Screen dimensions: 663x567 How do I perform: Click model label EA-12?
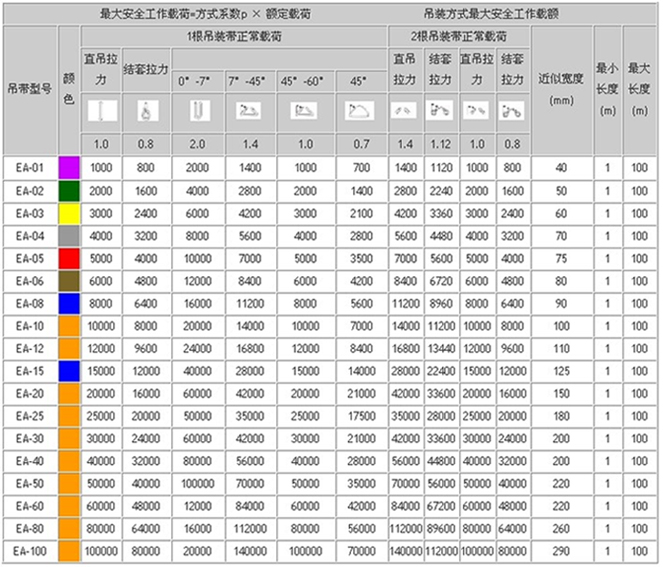(x=30, y=349)
